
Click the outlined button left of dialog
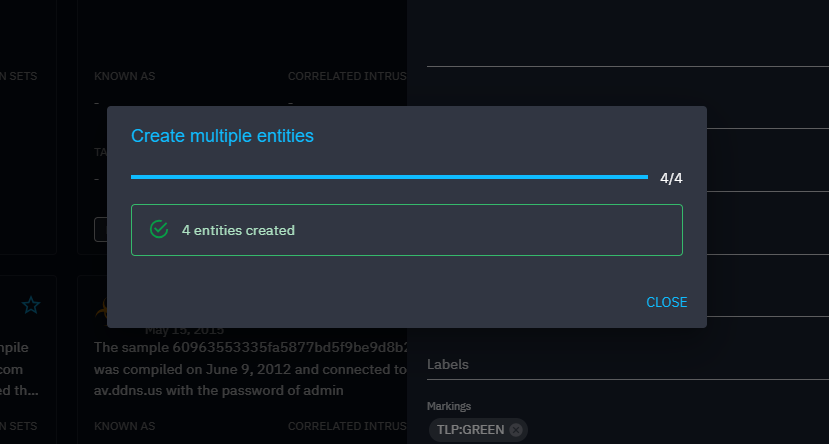[x=100, y=229]
